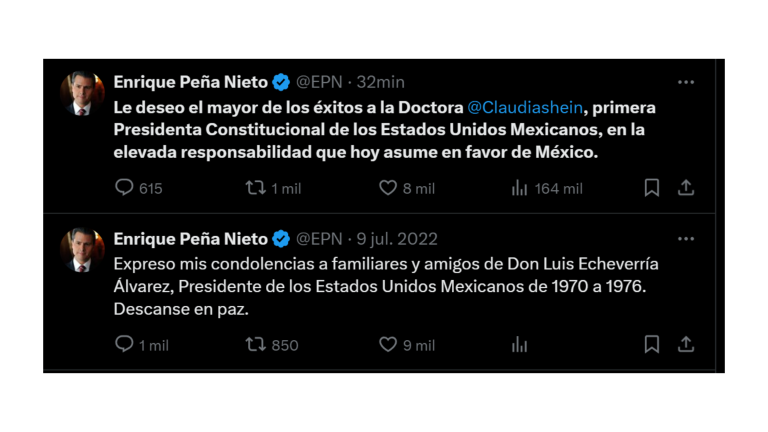Repost the tweet with 1 mil reposts
768x432 pixels.
click(256, 187)
